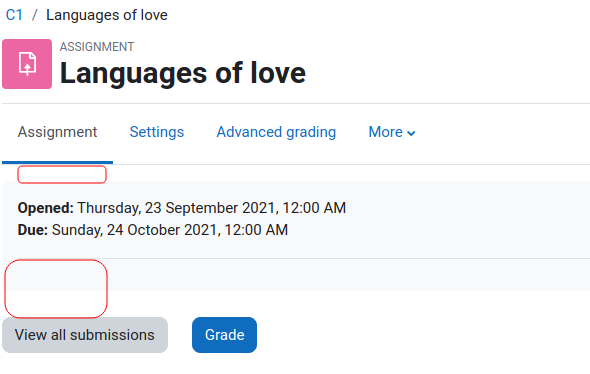Click the large empty red rounded box
This screenshot has height=374, width=590.
(56, 289)
